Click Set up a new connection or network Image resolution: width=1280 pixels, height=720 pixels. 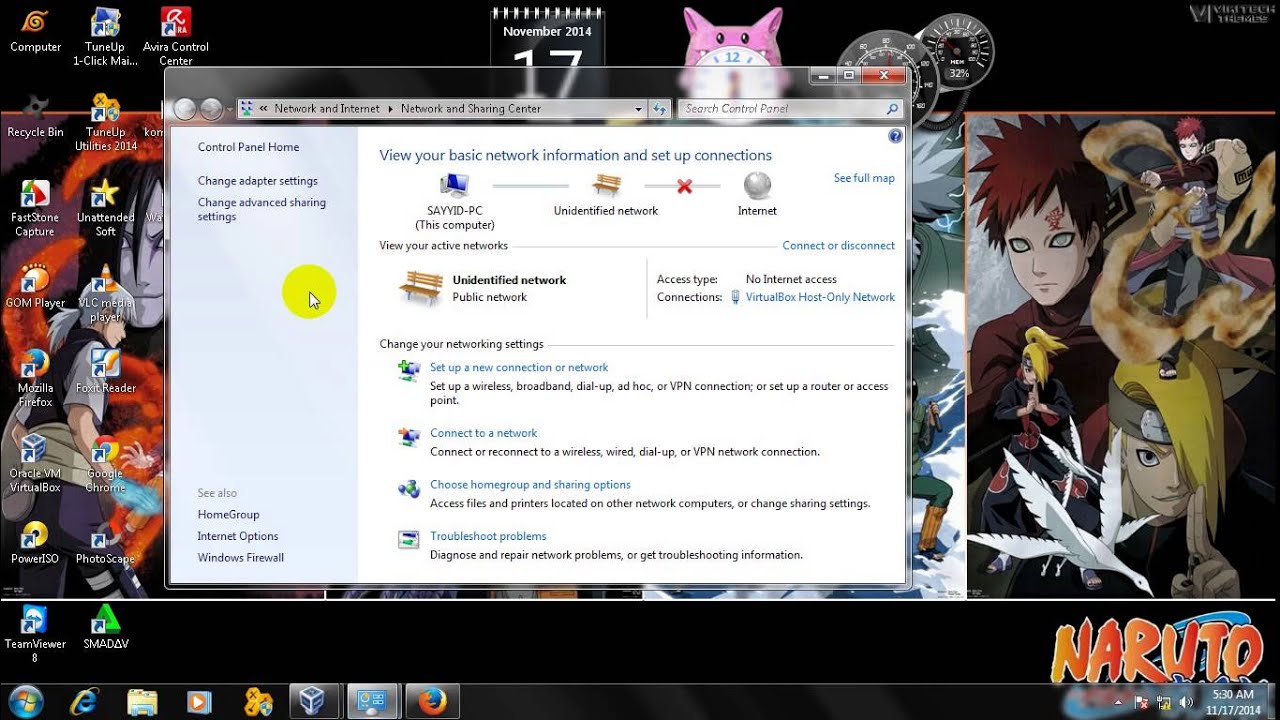tap(519, 367)
